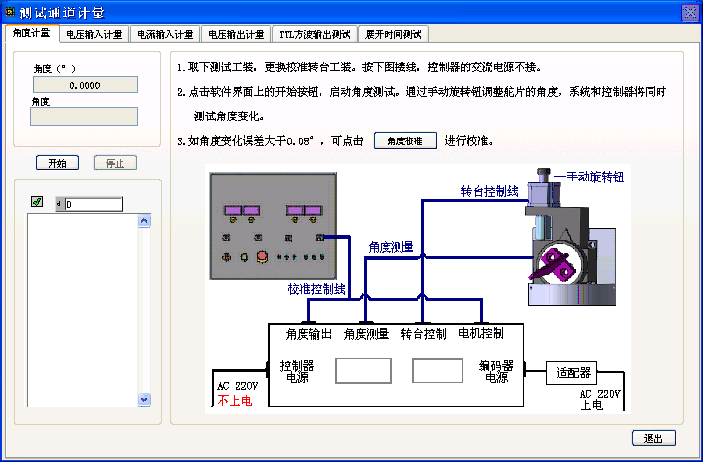Image resolution: width=703 pixels, height=462 pixels.
Task: Select the 电压输出计量 tab
Action: 235,34
